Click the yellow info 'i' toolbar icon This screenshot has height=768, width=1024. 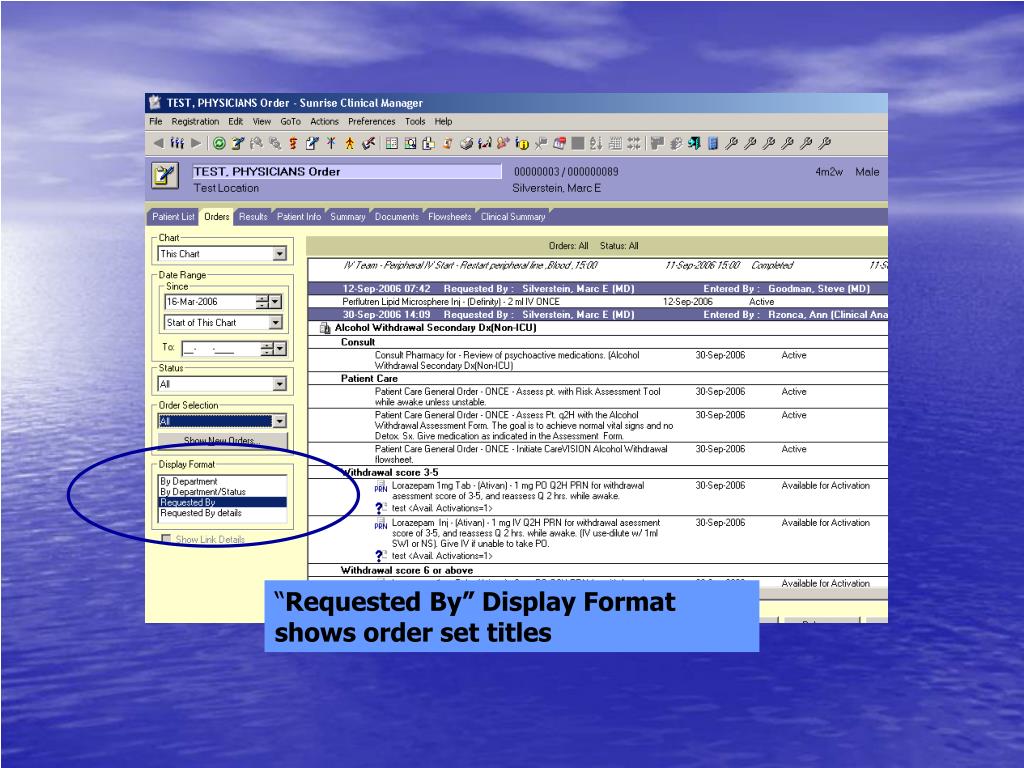pyautogui.click(x=522, y=143)
